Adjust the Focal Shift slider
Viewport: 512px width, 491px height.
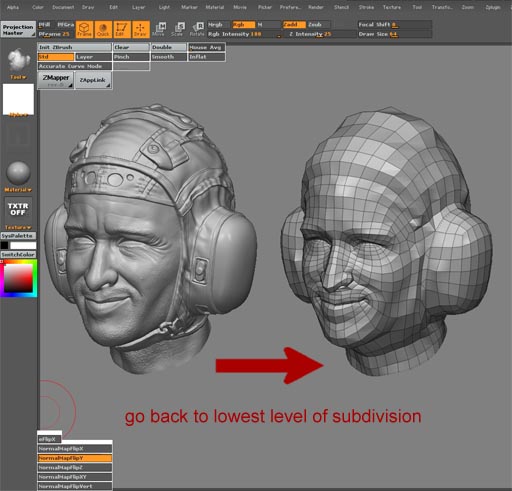tap(395, 25)
